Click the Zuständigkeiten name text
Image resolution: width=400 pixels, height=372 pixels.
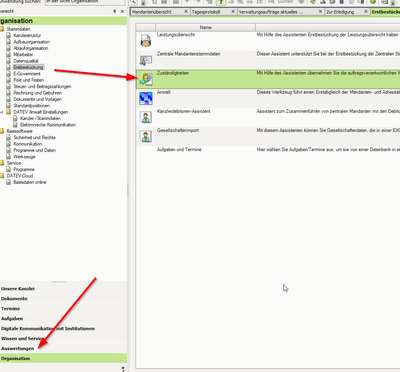coord(173,73)
